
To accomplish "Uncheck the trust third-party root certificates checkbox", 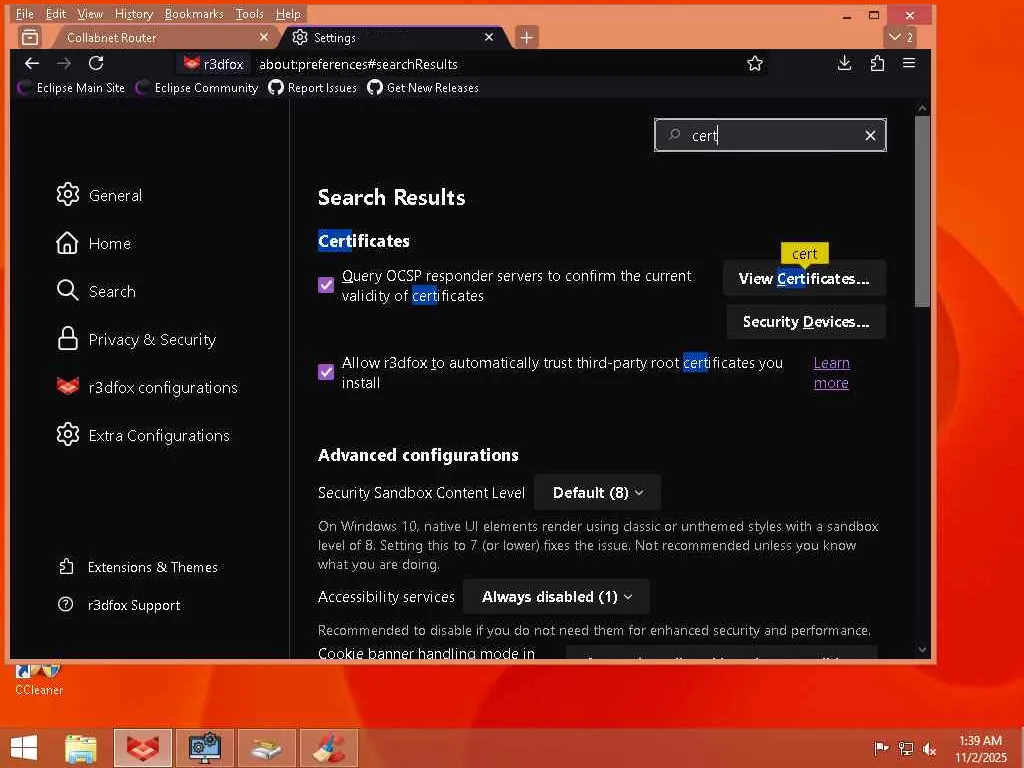I will (326, 372).
